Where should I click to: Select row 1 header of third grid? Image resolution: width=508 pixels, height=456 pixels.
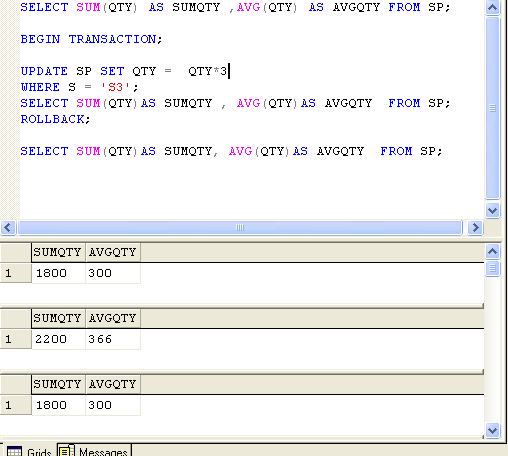pos(16,405)
